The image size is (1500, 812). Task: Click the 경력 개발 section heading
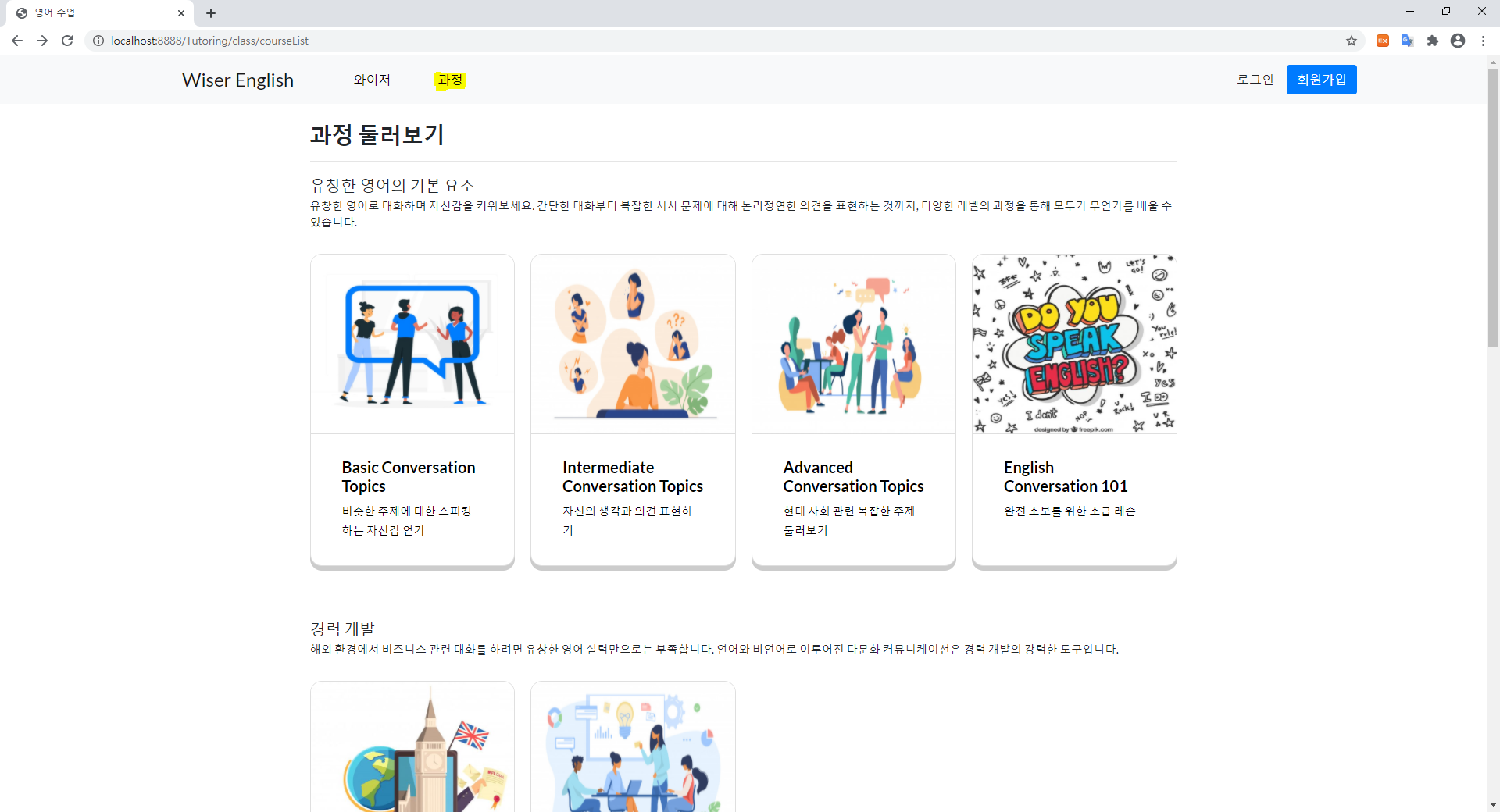[x=342, y=629]
